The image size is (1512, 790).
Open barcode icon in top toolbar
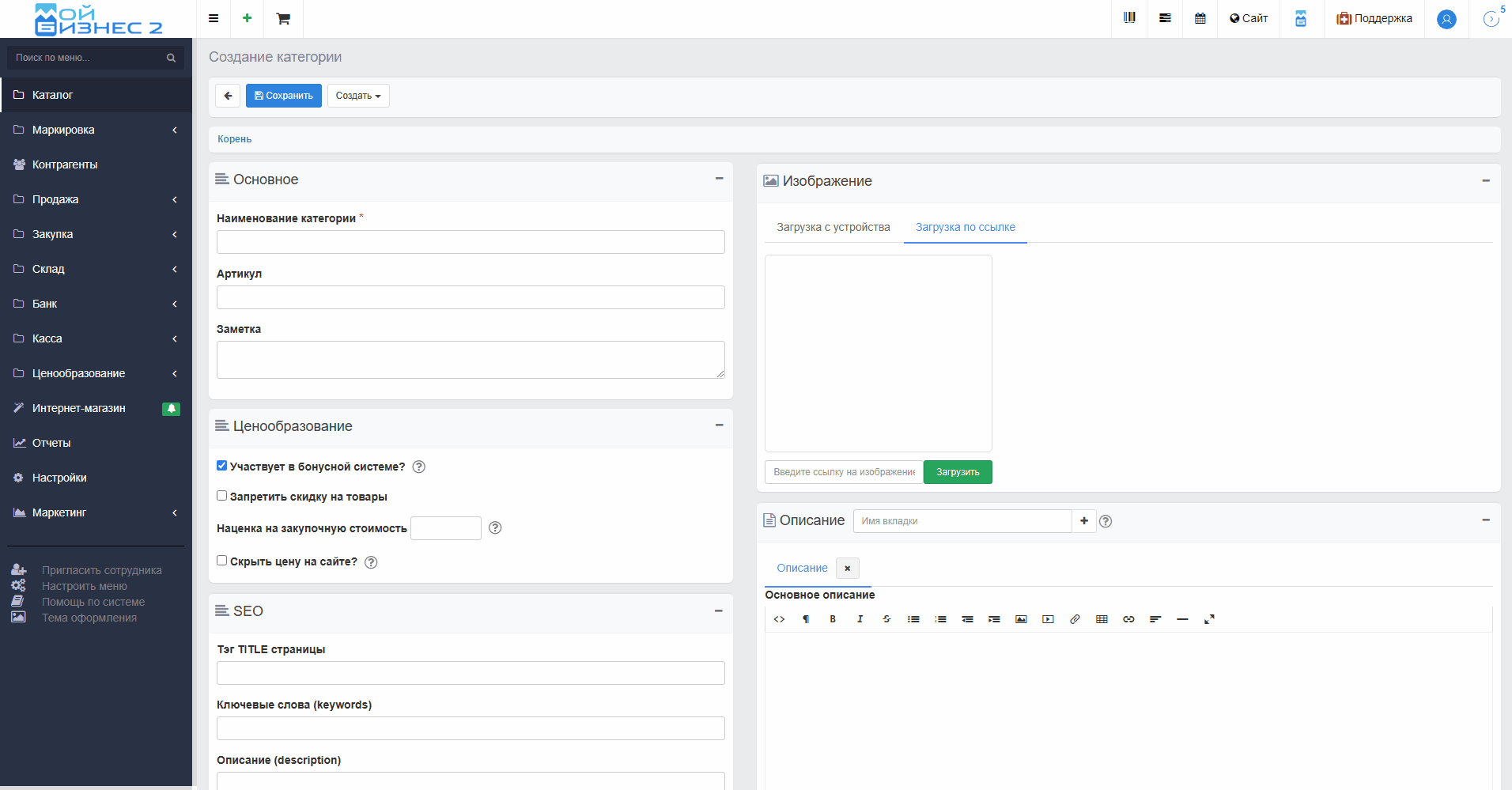[1129, 18]
